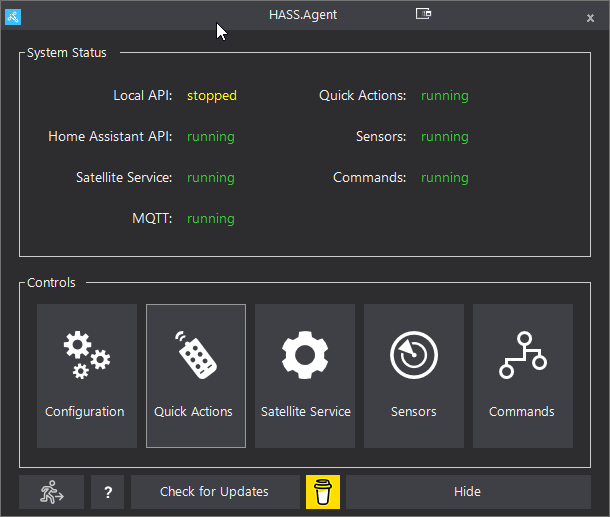The image size is (610, 517).
Task: Click the 'running' status beside Quick Actions
Action: pyautogui.click(x=445, y=96)
